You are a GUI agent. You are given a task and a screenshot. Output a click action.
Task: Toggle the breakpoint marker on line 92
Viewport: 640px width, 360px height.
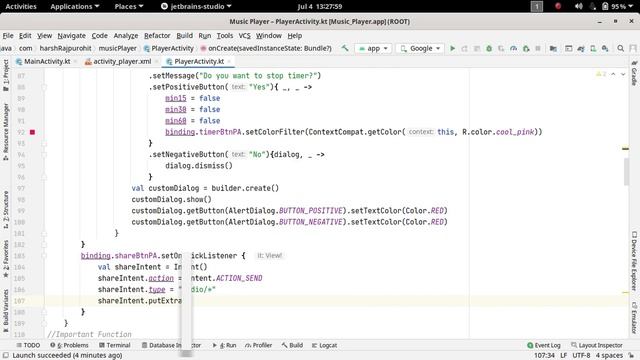point(32,132)
